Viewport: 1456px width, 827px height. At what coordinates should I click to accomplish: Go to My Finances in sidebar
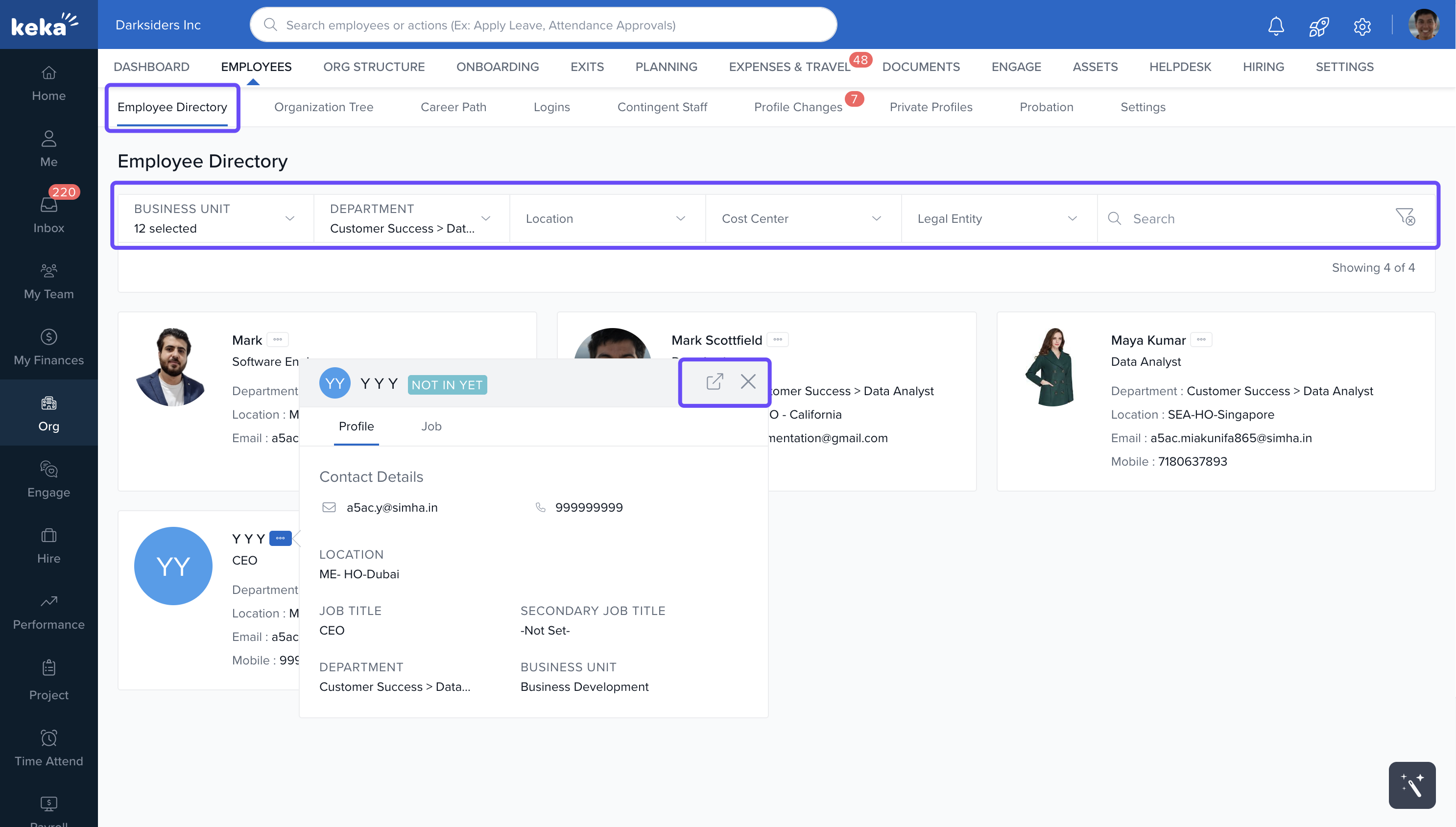49,347
